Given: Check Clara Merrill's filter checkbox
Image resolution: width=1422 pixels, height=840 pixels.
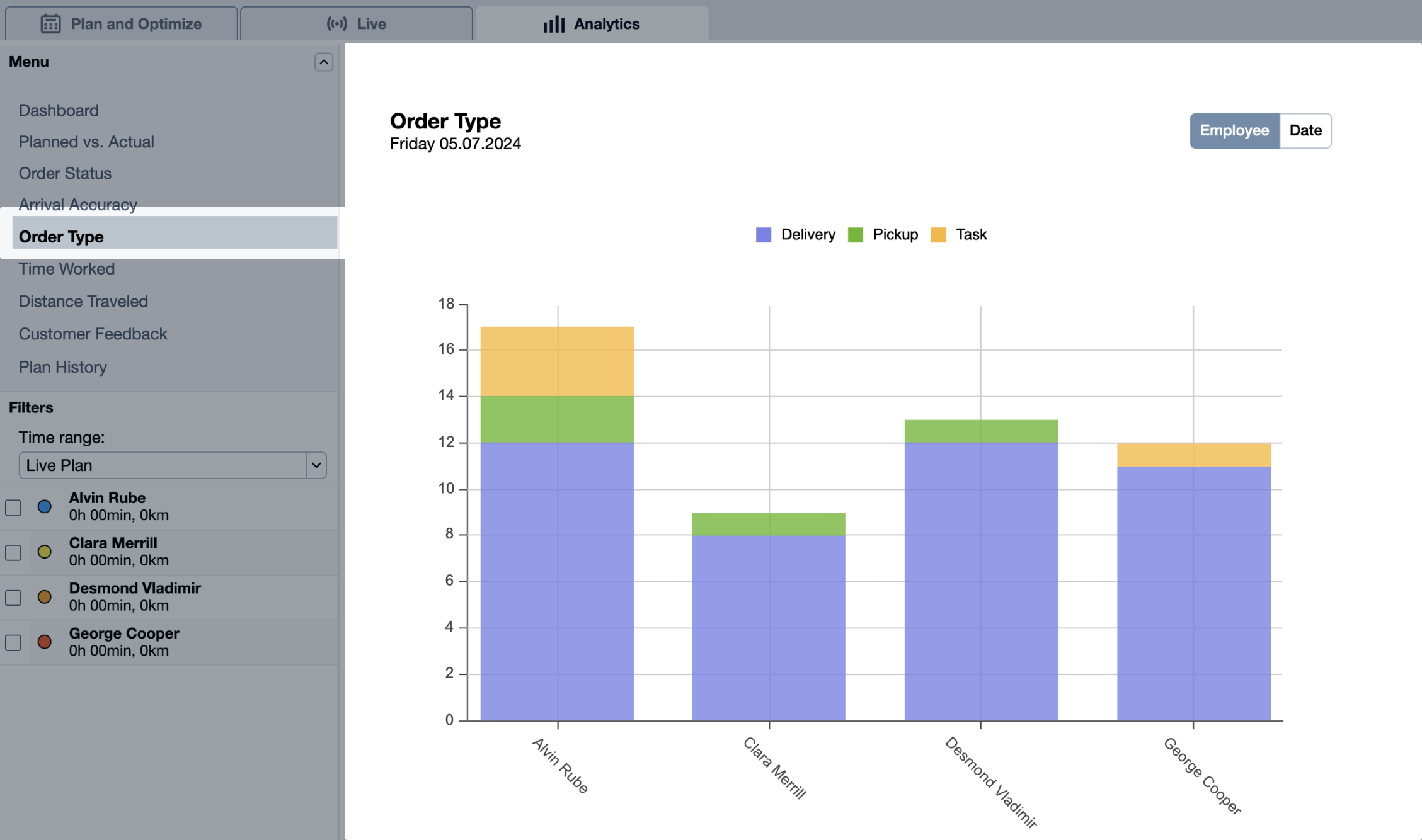Looking at the screenshot, I should coord(13,552).
